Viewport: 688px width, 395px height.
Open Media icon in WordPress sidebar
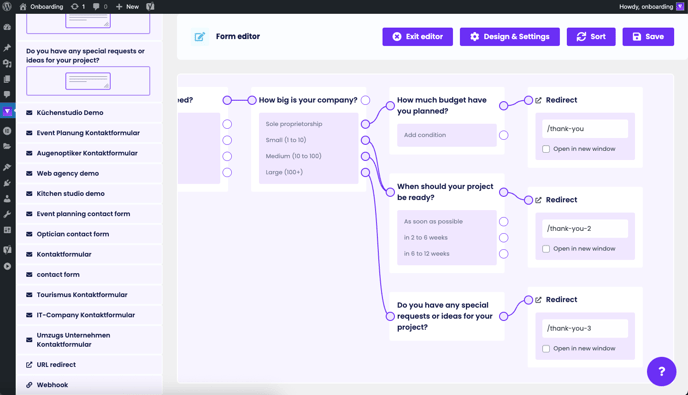7,64
